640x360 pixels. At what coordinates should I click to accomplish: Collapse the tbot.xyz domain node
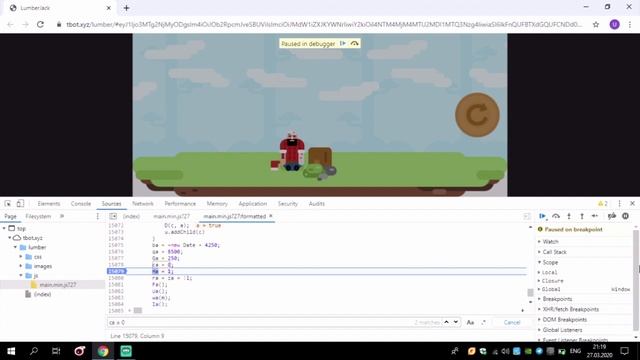pyautogui.click(x=10, y=238)
